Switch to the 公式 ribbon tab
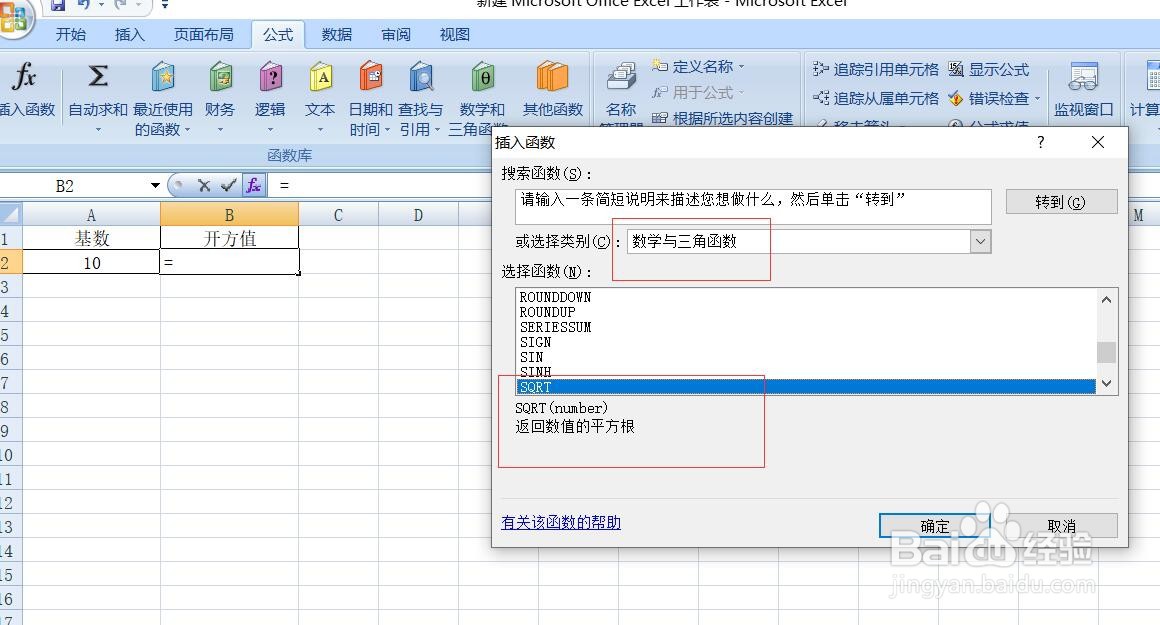Screen dimensions: 1160x625 click(x=277, y=34)
